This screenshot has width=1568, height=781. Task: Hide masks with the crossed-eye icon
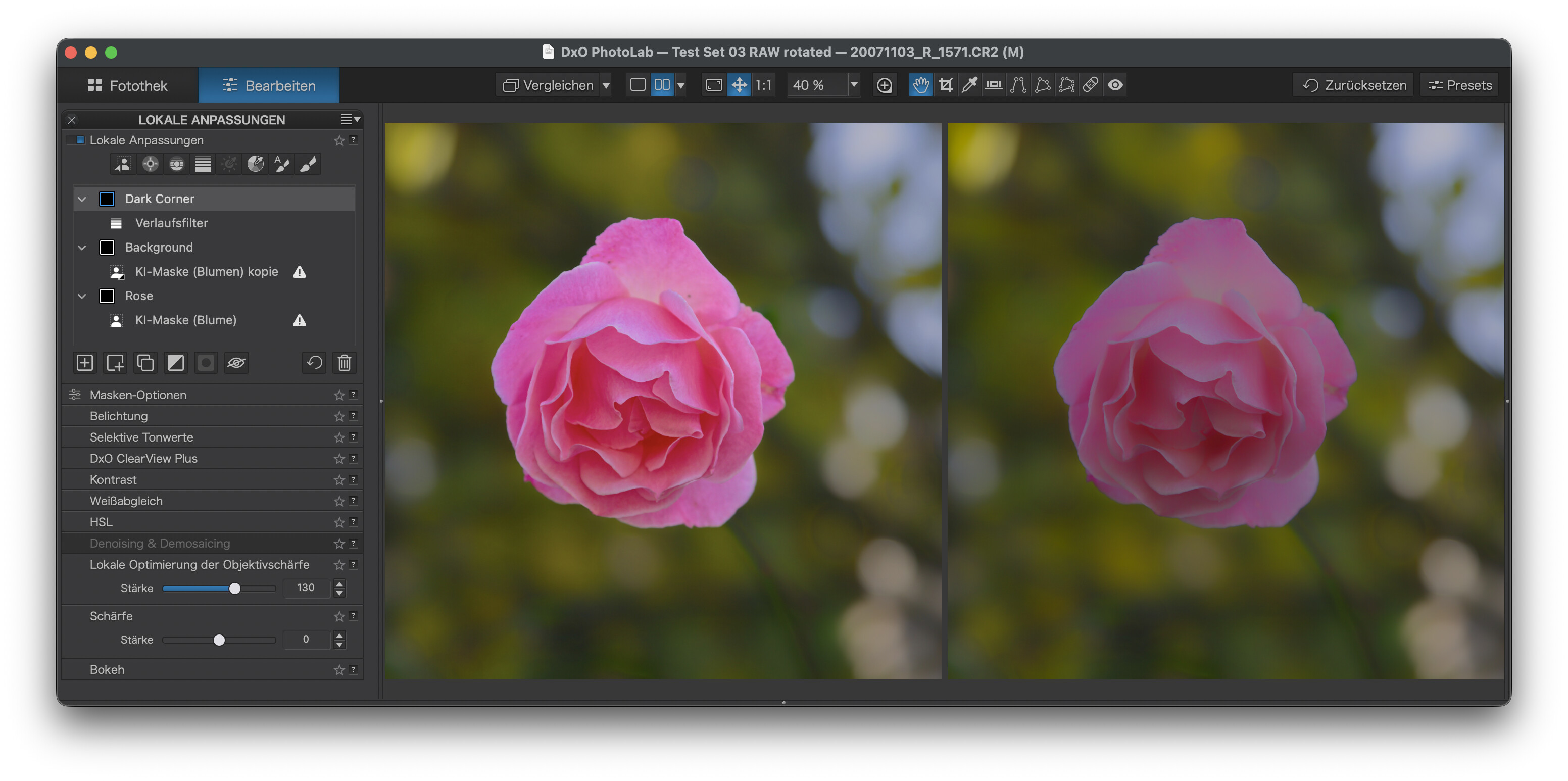click(x=236, y=363)
